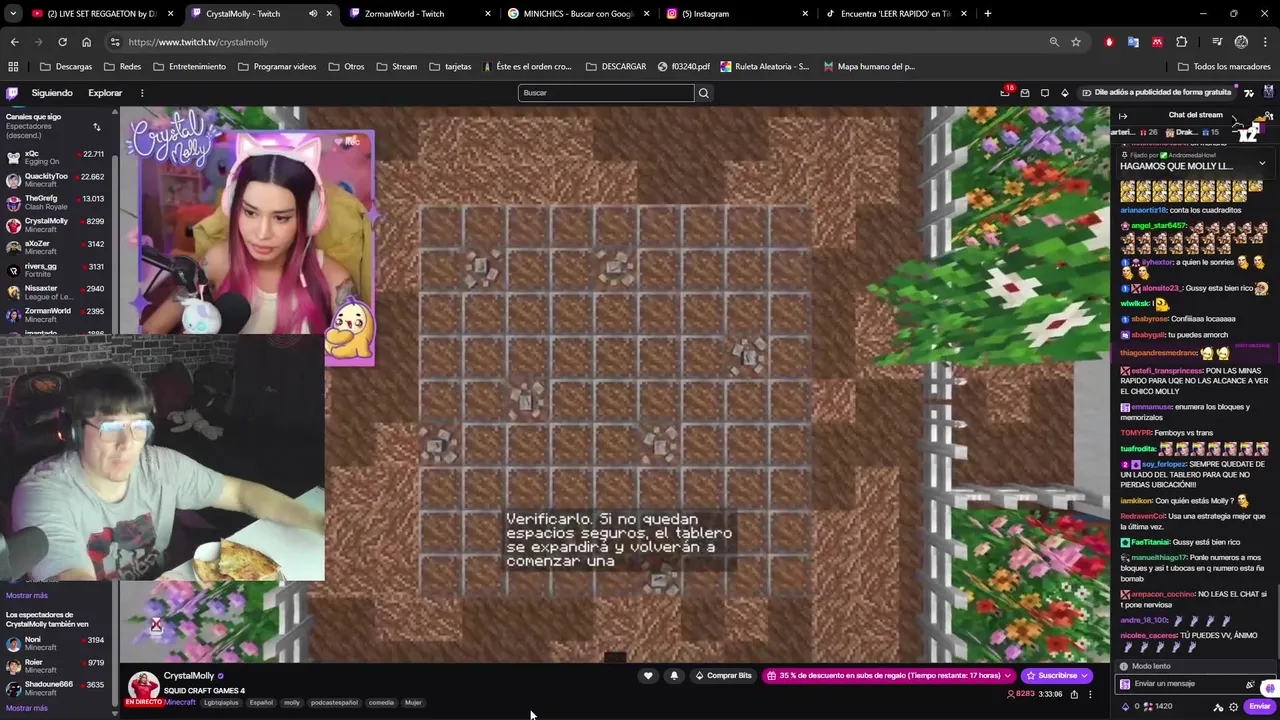Open chat settings gear icon
The image size is (1280, 720).
pos(1233,707)
